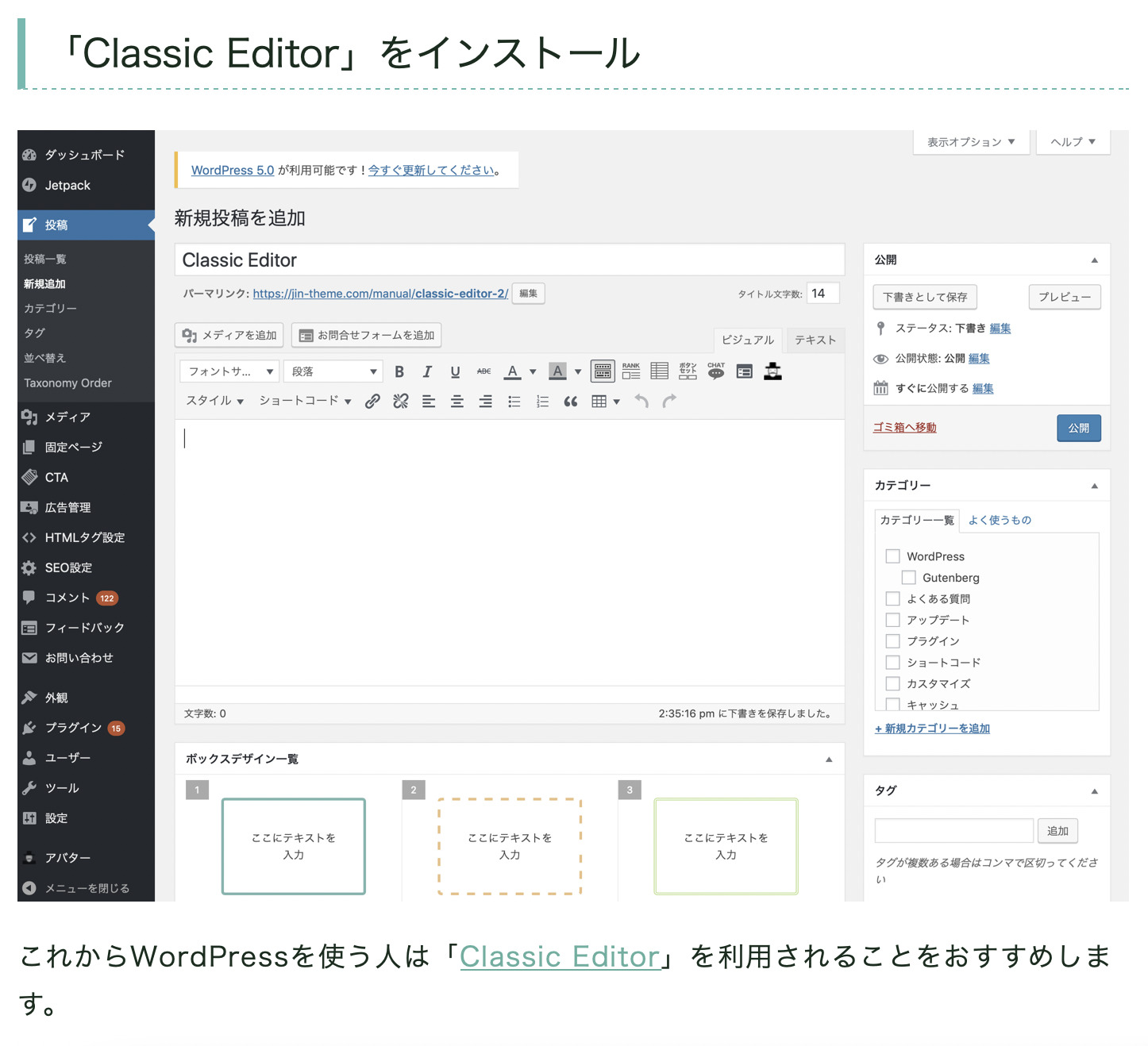Expand the ヘルプ panel
Image resolution: width=1148 pixels, height=1046 pixels.
click(x=1073, y=142)
